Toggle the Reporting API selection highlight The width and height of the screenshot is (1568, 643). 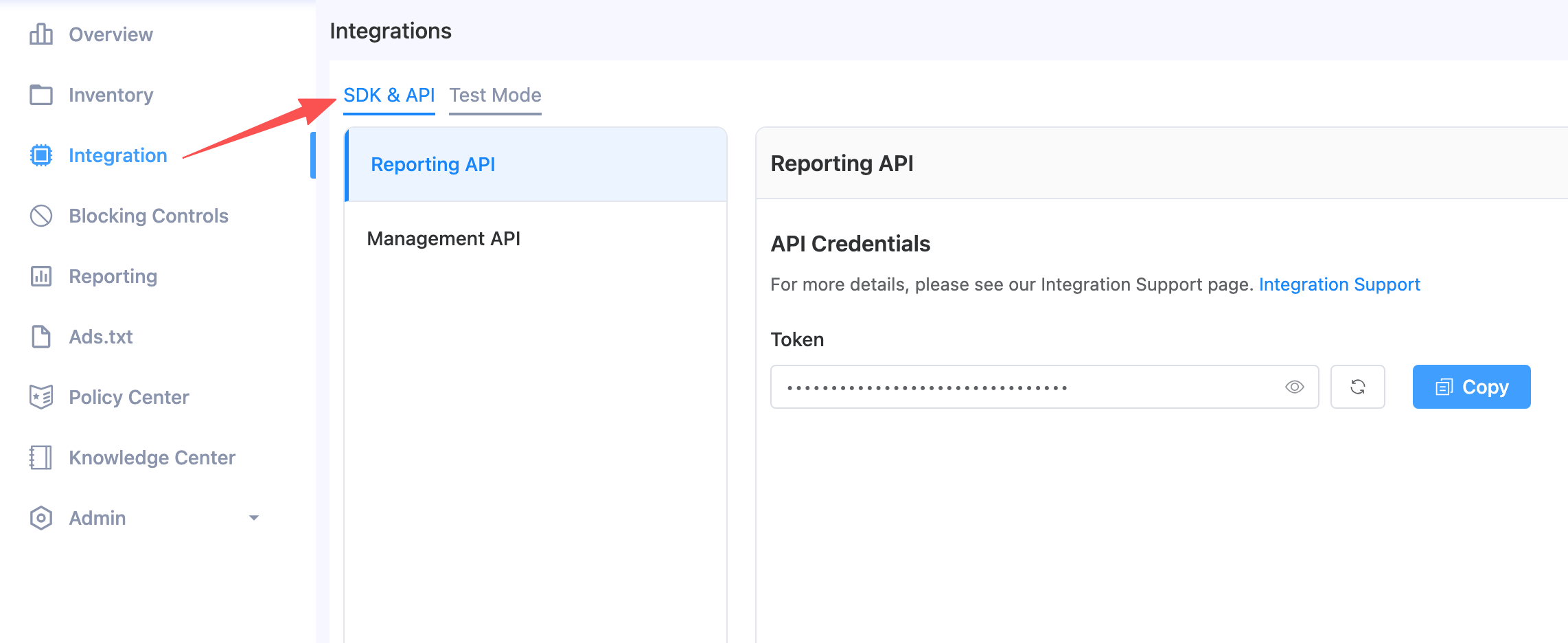point(433,164)
